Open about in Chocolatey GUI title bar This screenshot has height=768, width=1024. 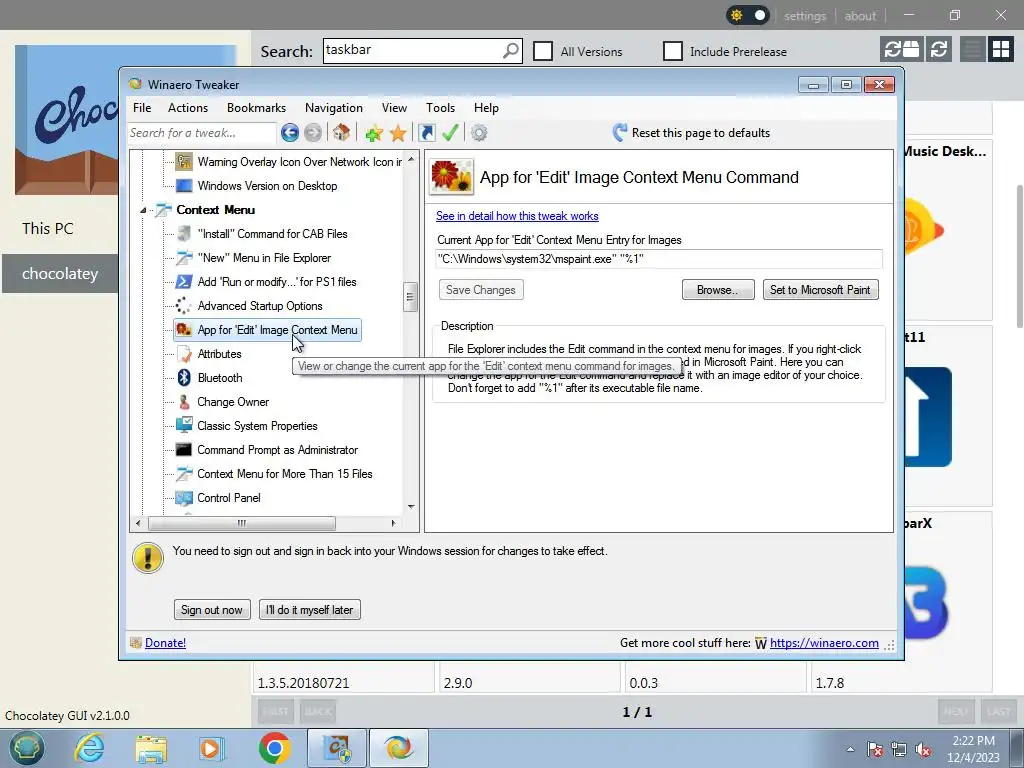tap(860, 16)
